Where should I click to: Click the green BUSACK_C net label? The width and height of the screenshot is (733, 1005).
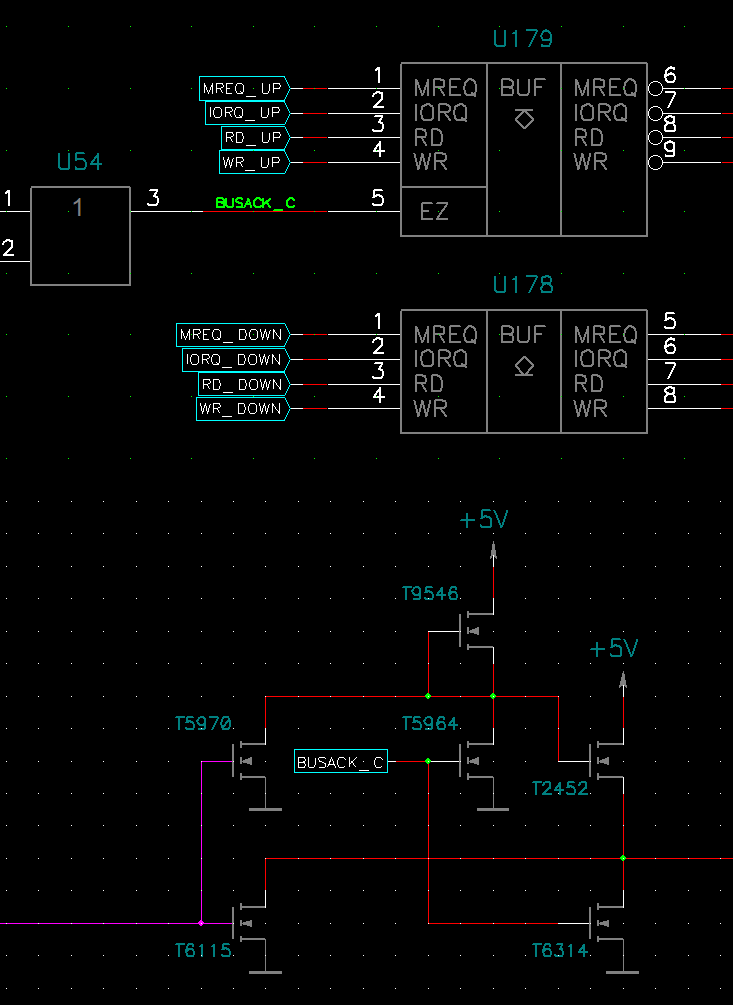(256, 204)
